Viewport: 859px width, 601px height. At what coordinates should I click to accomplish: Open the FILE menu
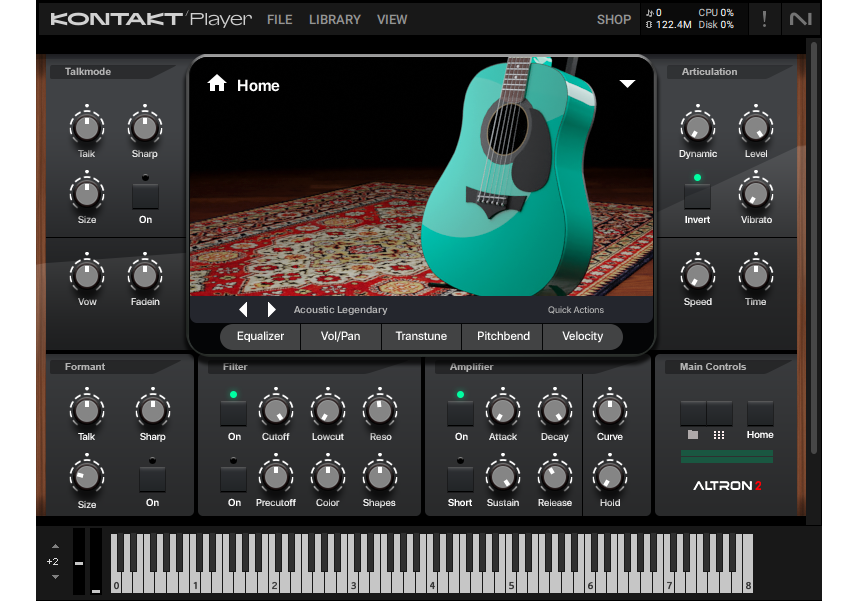[279, 20]
